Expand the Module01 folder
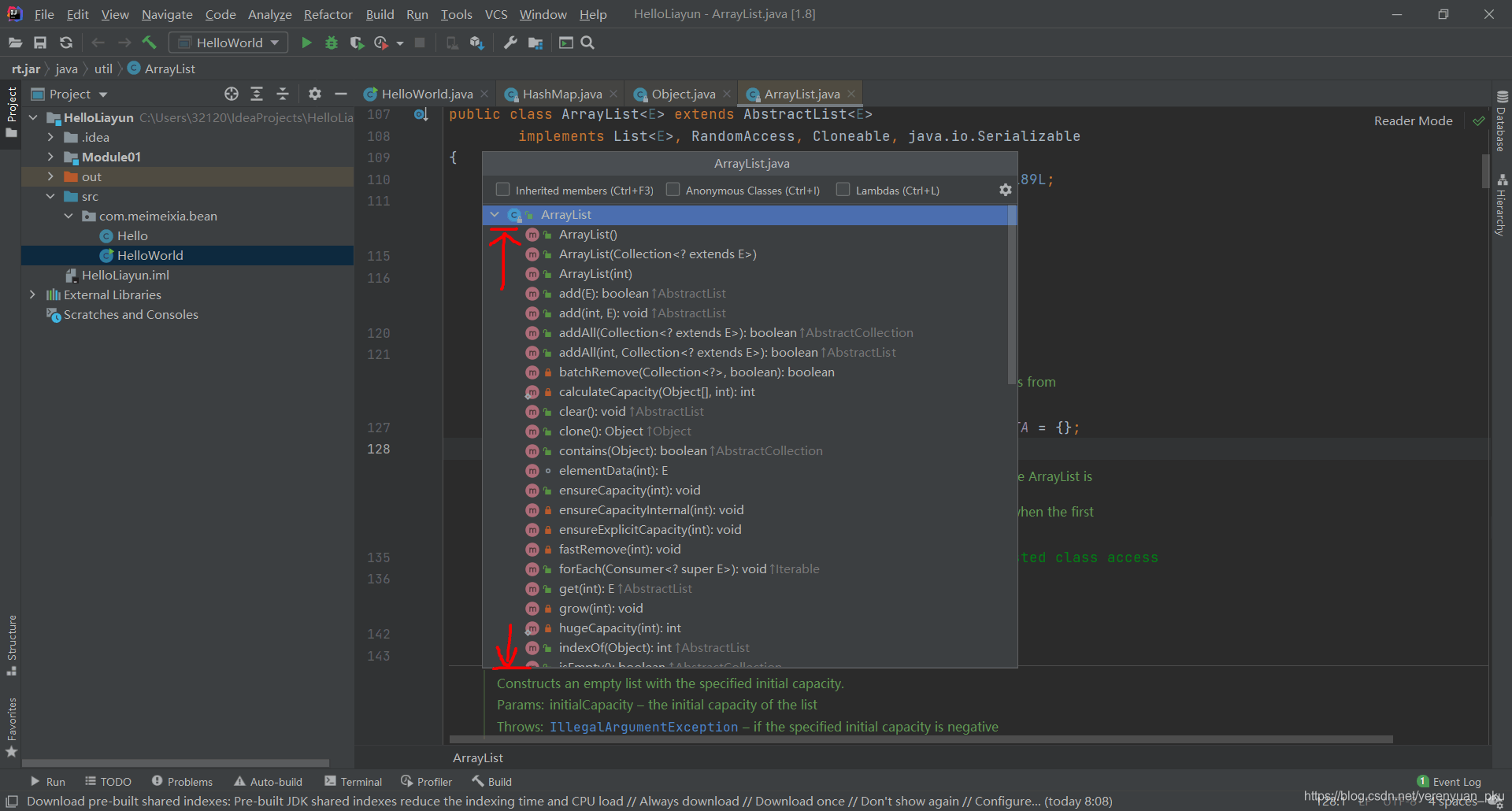 coord(50,157)
